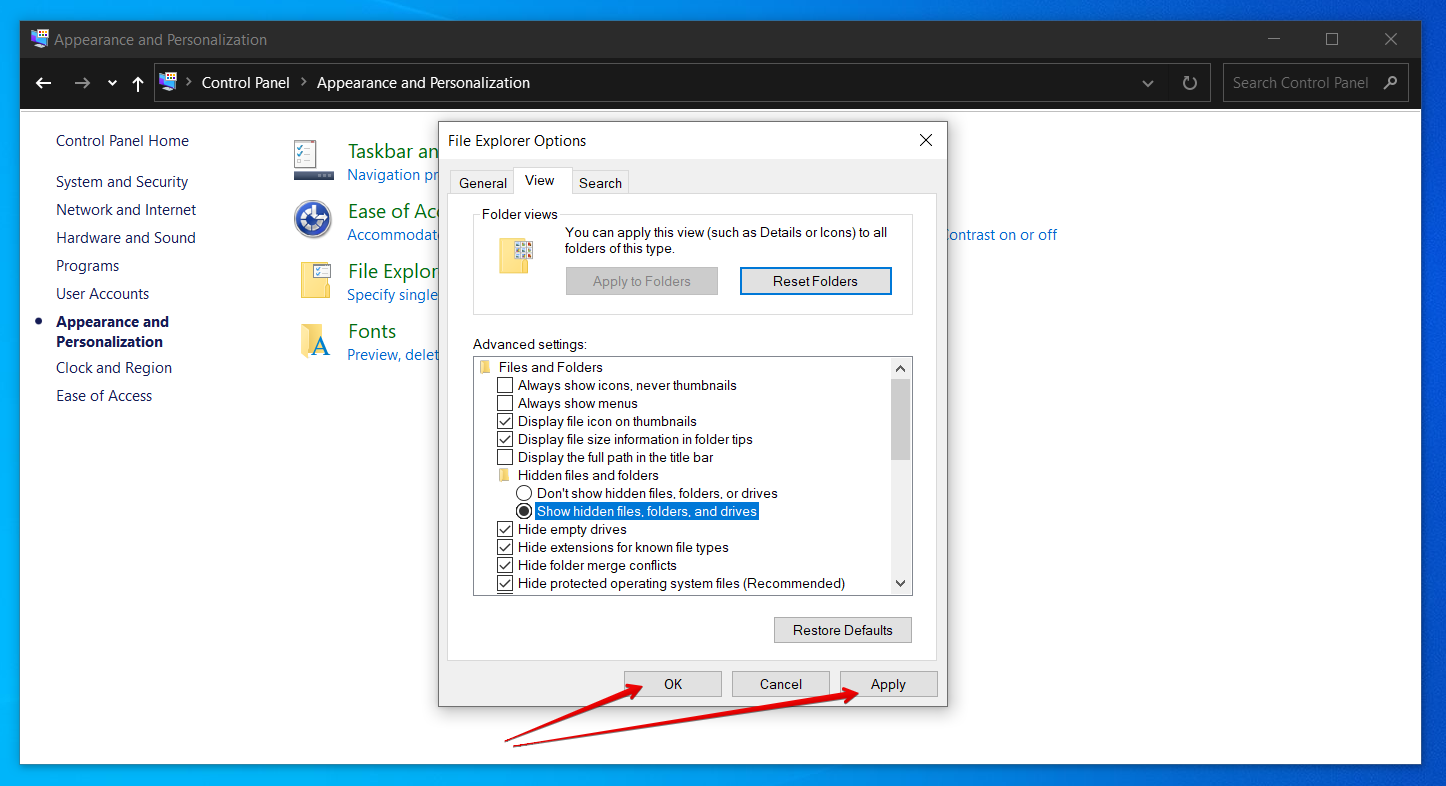This screenshot has height=786, width=1446.
Task: Go up one level with Up arrow
Action: point(138,83)
